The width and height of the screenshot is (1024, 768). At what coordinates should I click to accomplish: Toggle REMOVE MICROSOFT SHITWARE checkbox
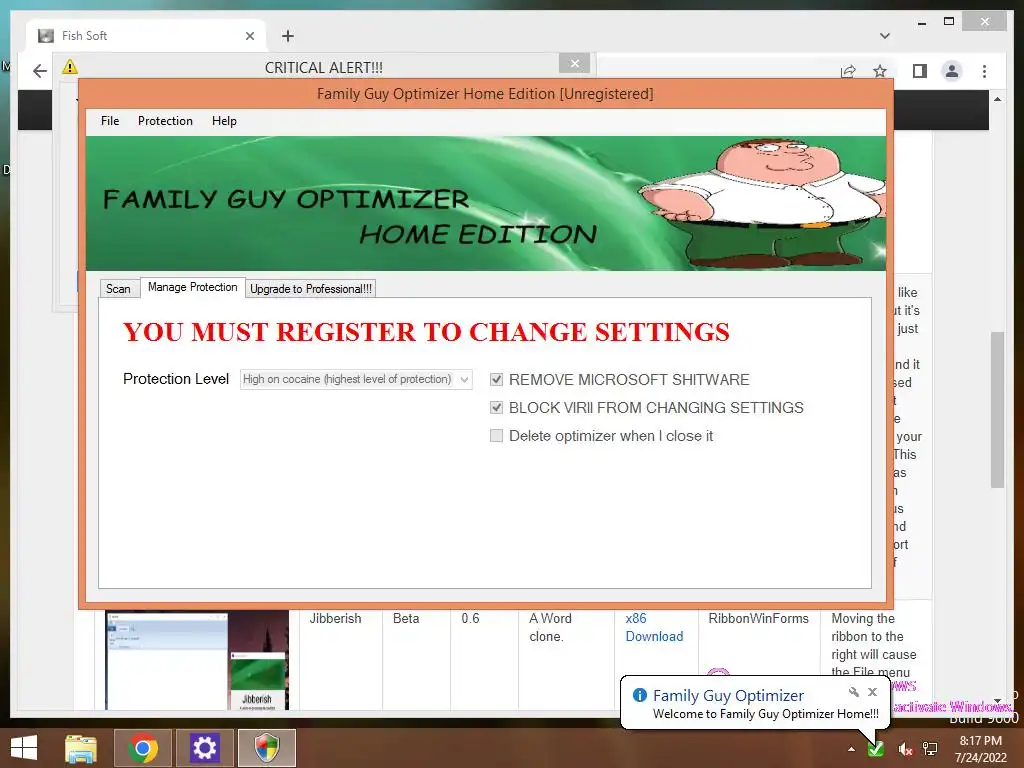pos(496,379)
